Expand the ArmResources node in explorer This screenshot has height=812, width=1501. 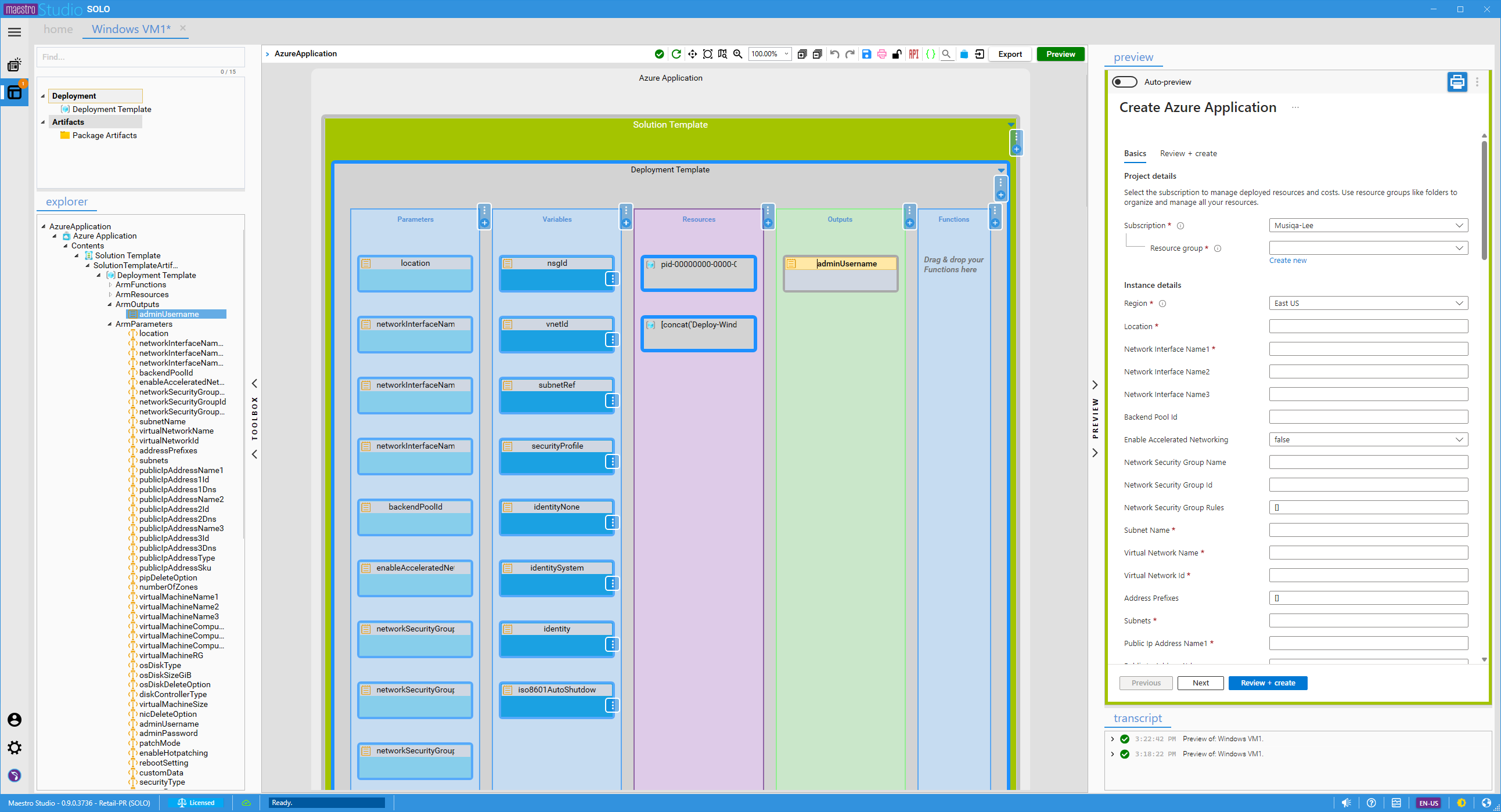[x=110, y=295]
